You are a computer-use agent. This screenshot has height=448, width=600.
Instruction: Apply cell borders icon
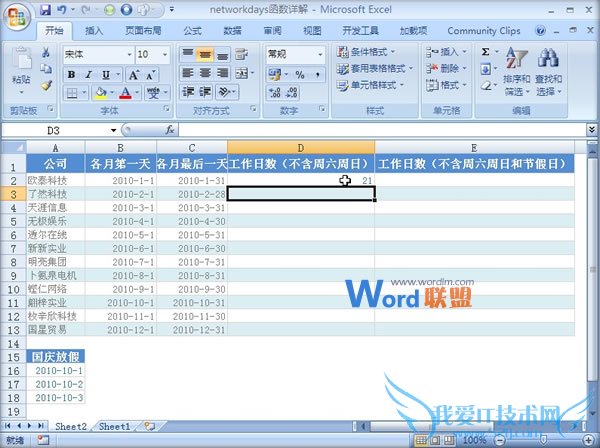point(72,93)
